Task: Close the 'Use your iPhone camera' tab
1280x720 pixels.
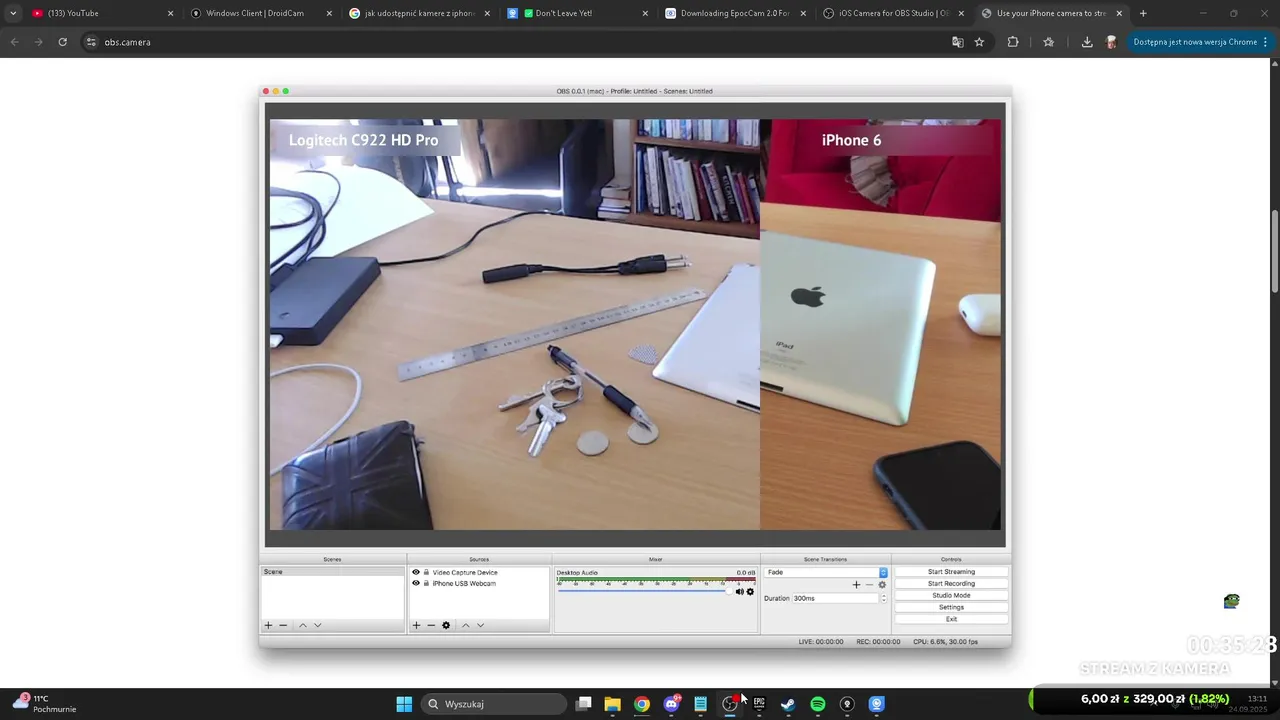Action: tap(1119, 13)
